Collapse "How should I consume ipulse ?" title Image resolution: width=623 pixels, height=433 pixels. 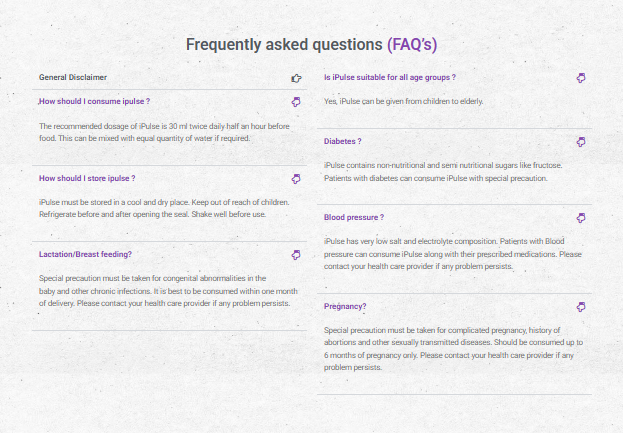pyautogui.click(x=94, y=102)
